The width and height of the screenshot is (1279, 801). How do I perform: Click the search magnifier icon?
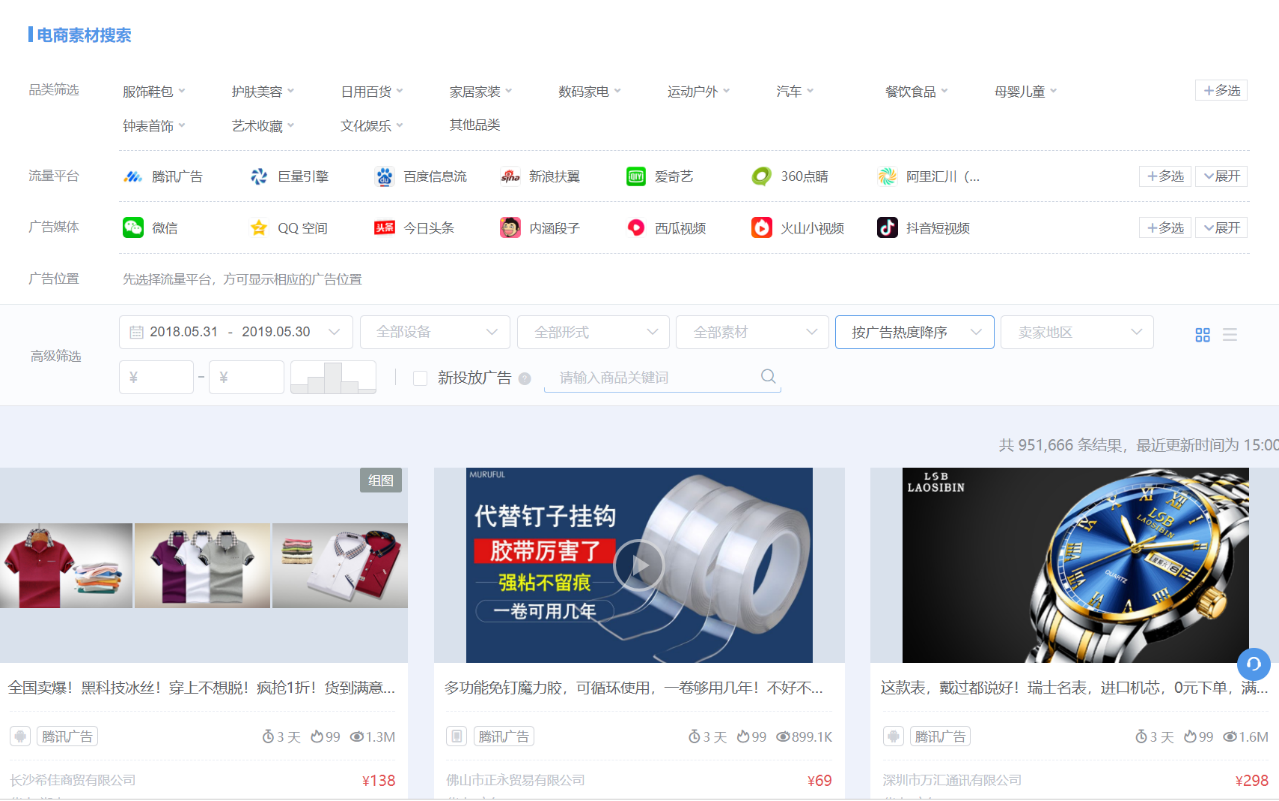pyautogui.click(x=768, y=377)
